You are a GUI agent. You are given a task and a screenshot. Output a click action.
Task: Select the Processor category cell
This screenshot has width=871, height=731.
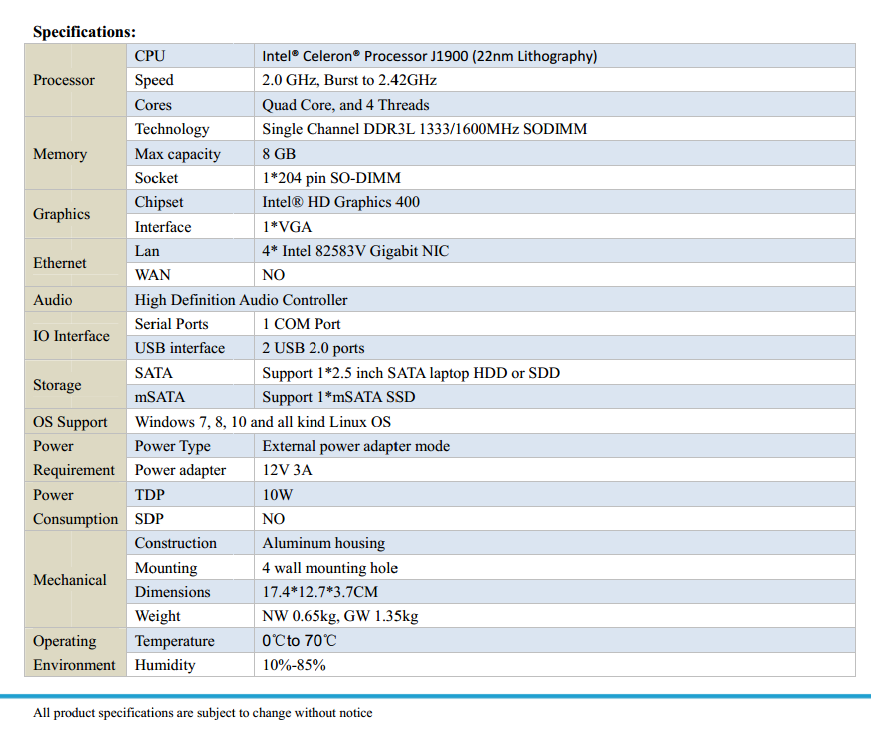(64, 80)
